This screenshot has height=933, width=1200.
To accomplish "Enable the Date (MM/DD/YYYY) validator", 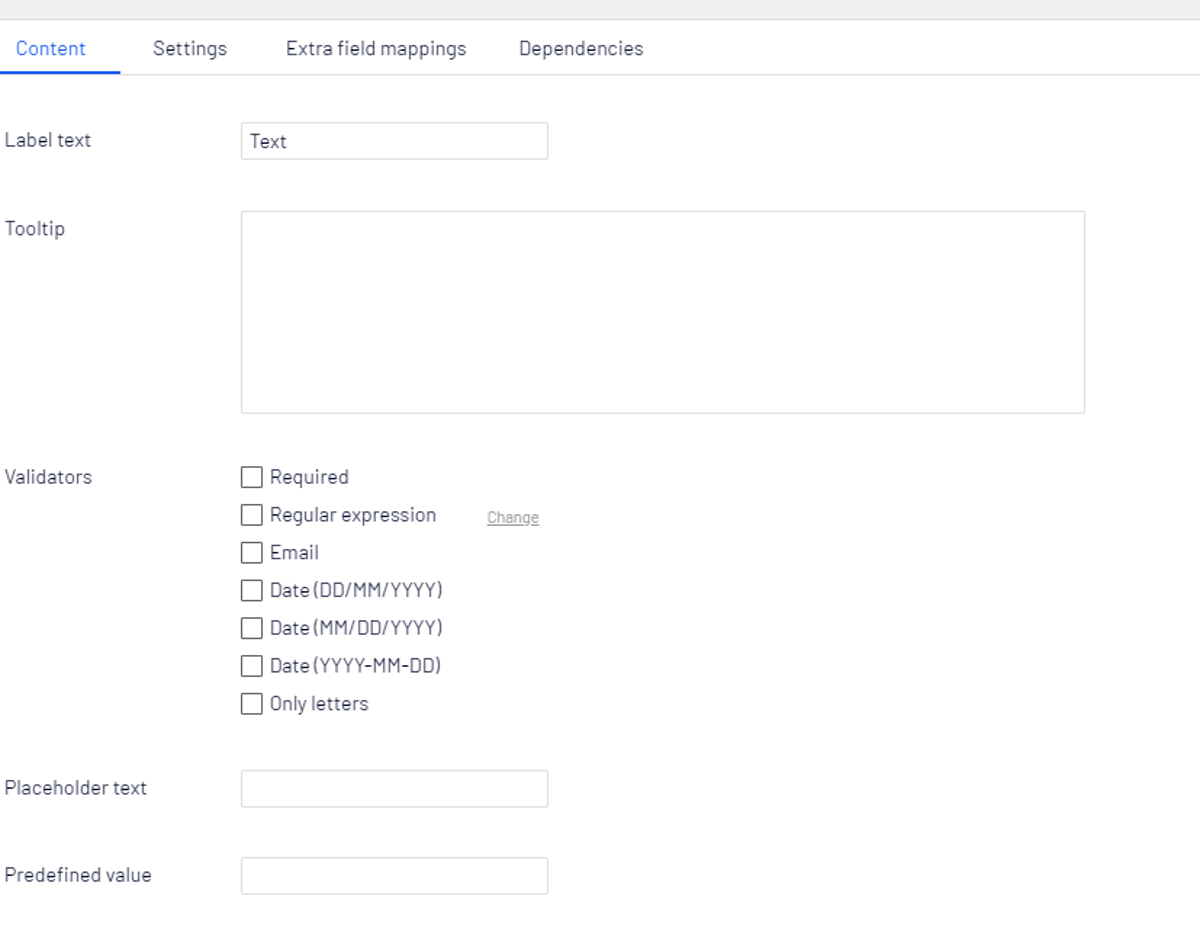I will coord(251,628).
